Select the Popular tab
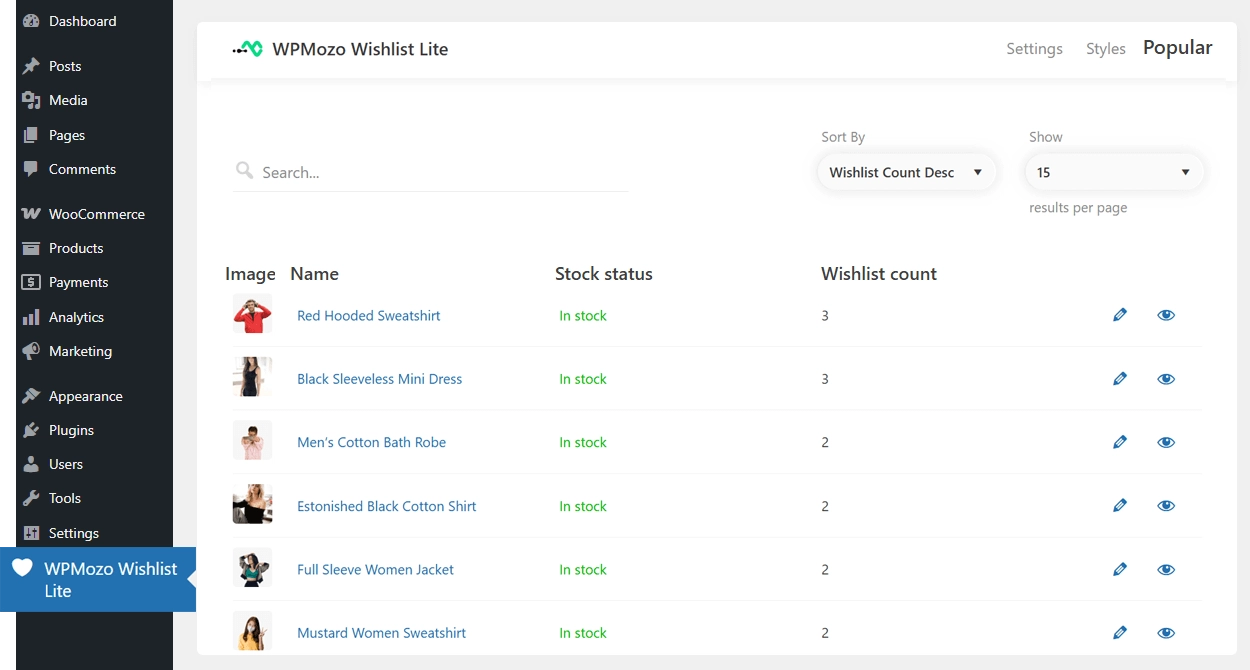Screen dimensions: 1250x670 (x=1178, y=48)
